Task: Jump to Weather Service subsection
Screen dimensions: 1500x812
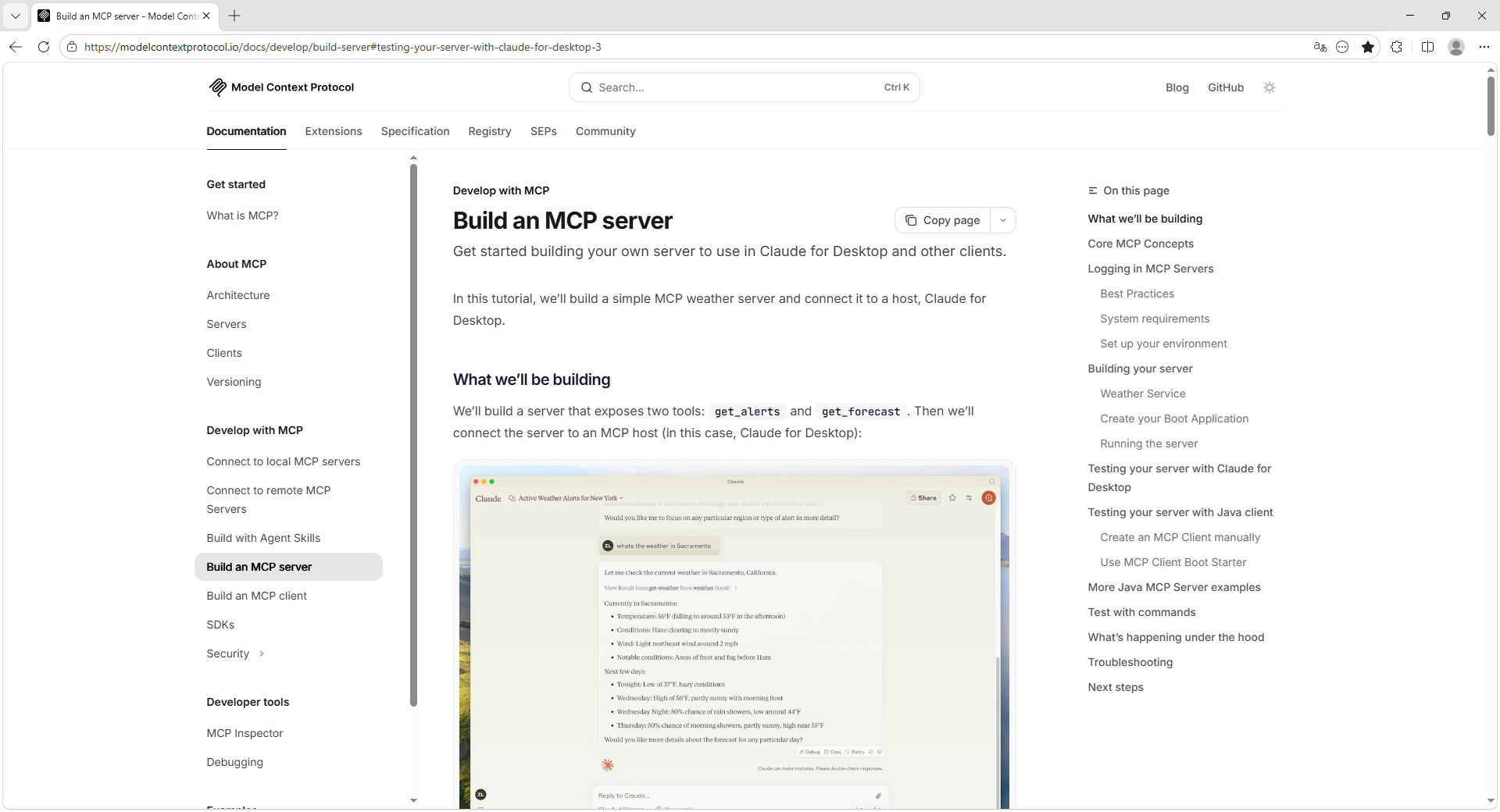Action: [x=1143, y=394]
